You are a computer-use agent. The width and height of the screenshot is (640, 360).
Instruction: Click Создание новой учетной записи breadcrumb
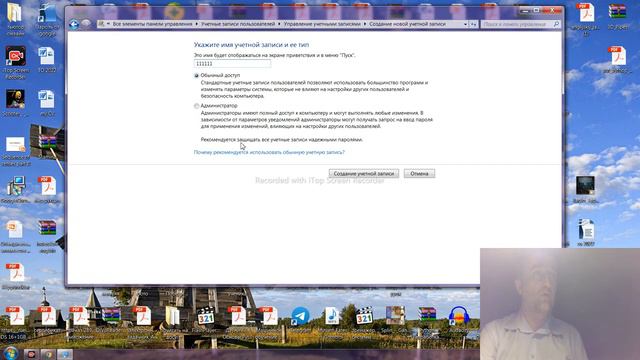(x=407, y=24)
